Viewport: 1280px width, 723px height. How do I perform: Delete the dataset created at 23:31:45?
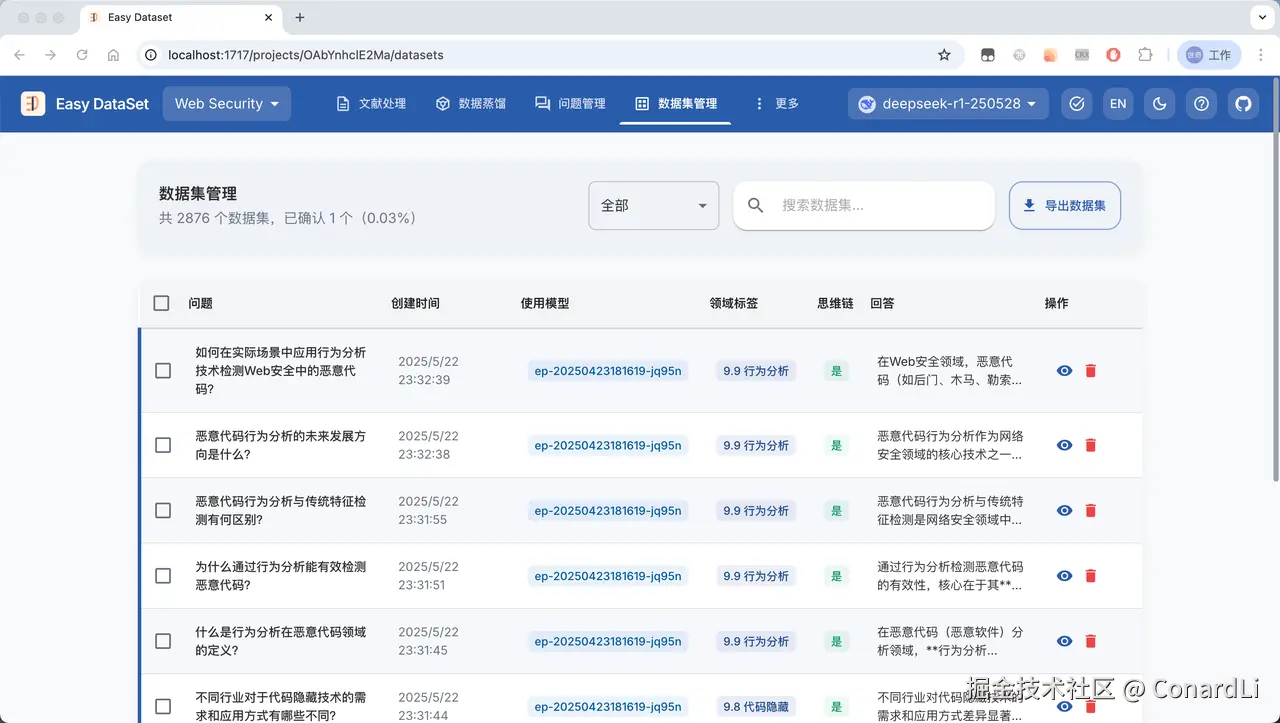click(1091, 641)
